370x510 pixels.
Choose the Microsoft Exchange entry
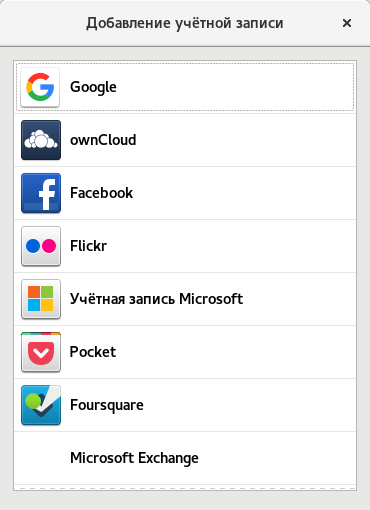[185, 458]
